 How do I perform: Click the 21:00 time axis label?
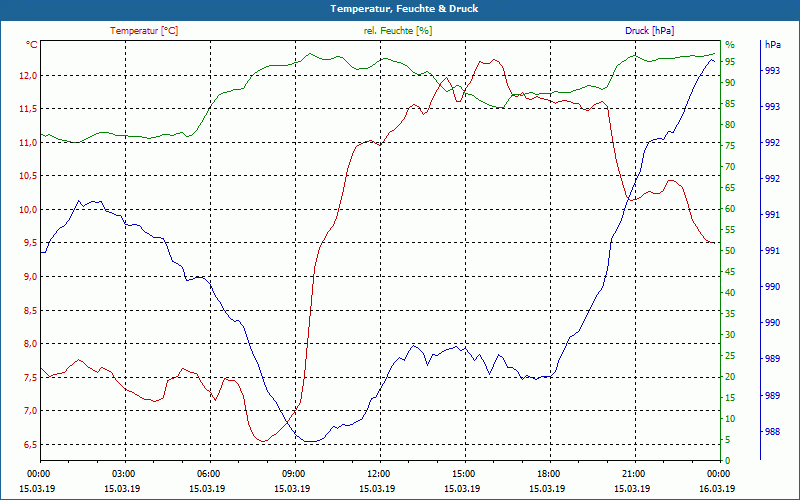click(632, 473)
